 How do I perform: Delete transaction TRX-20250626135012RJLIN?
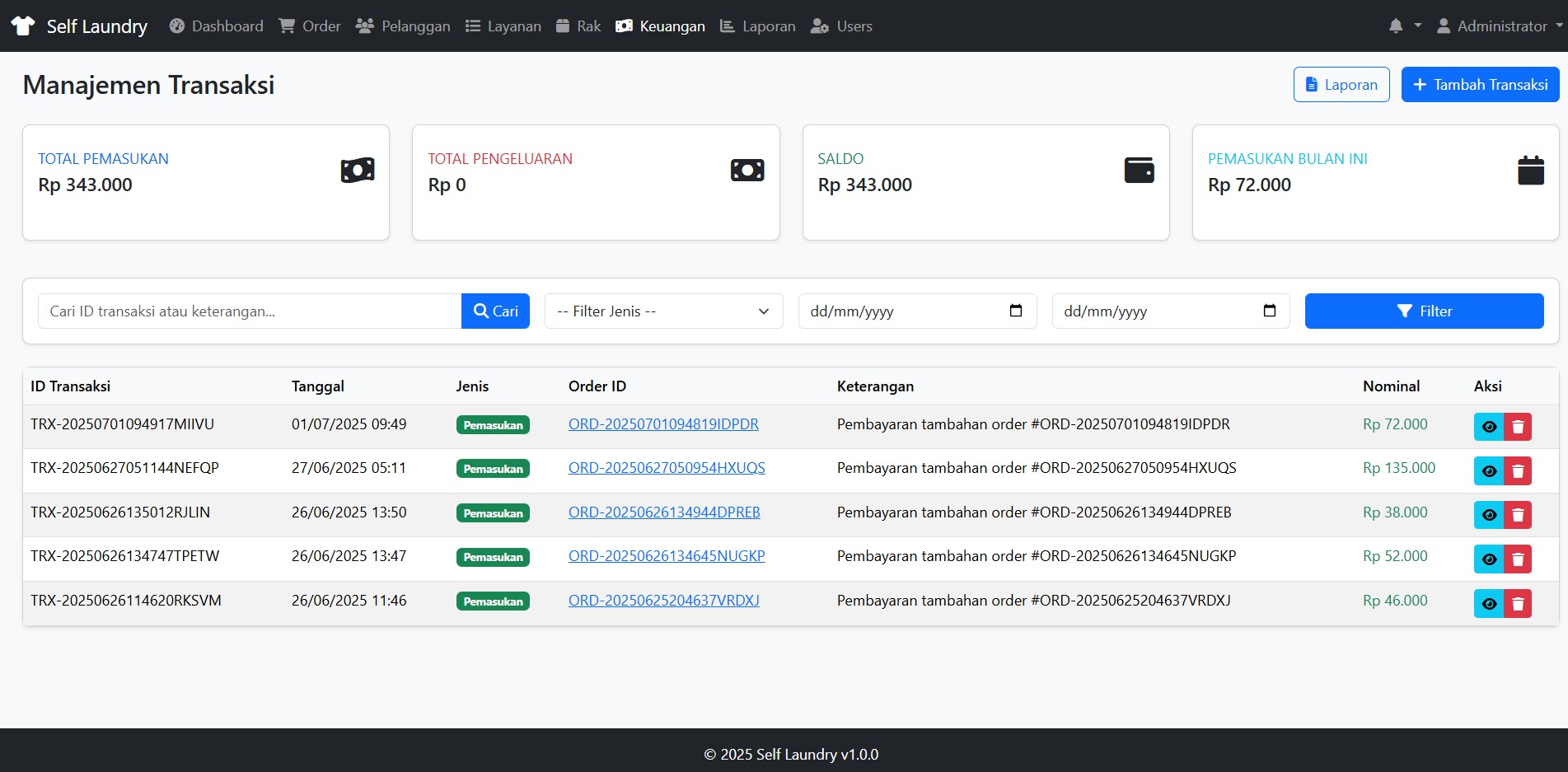tap(1518, 515)
